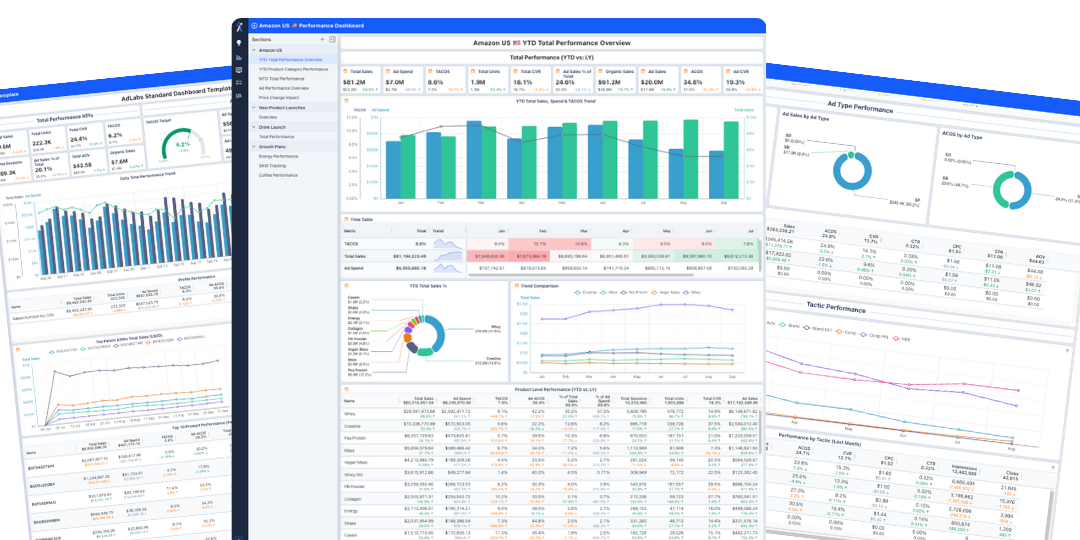
Task: Collapse the Amazon US section group
Action: point(254,50)
